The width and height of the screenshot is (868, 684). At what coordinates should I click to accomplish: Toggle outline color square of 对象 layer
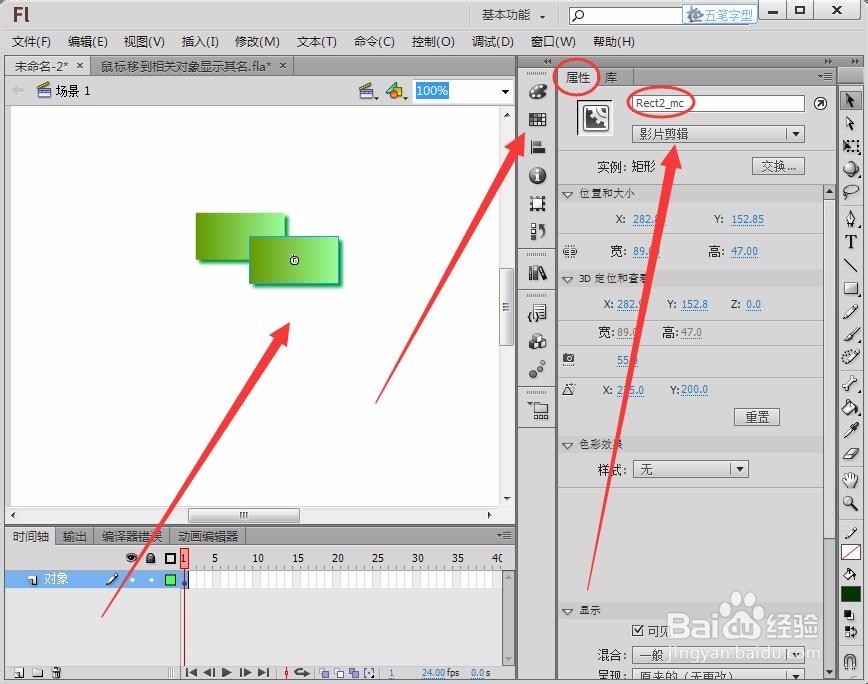170,580
